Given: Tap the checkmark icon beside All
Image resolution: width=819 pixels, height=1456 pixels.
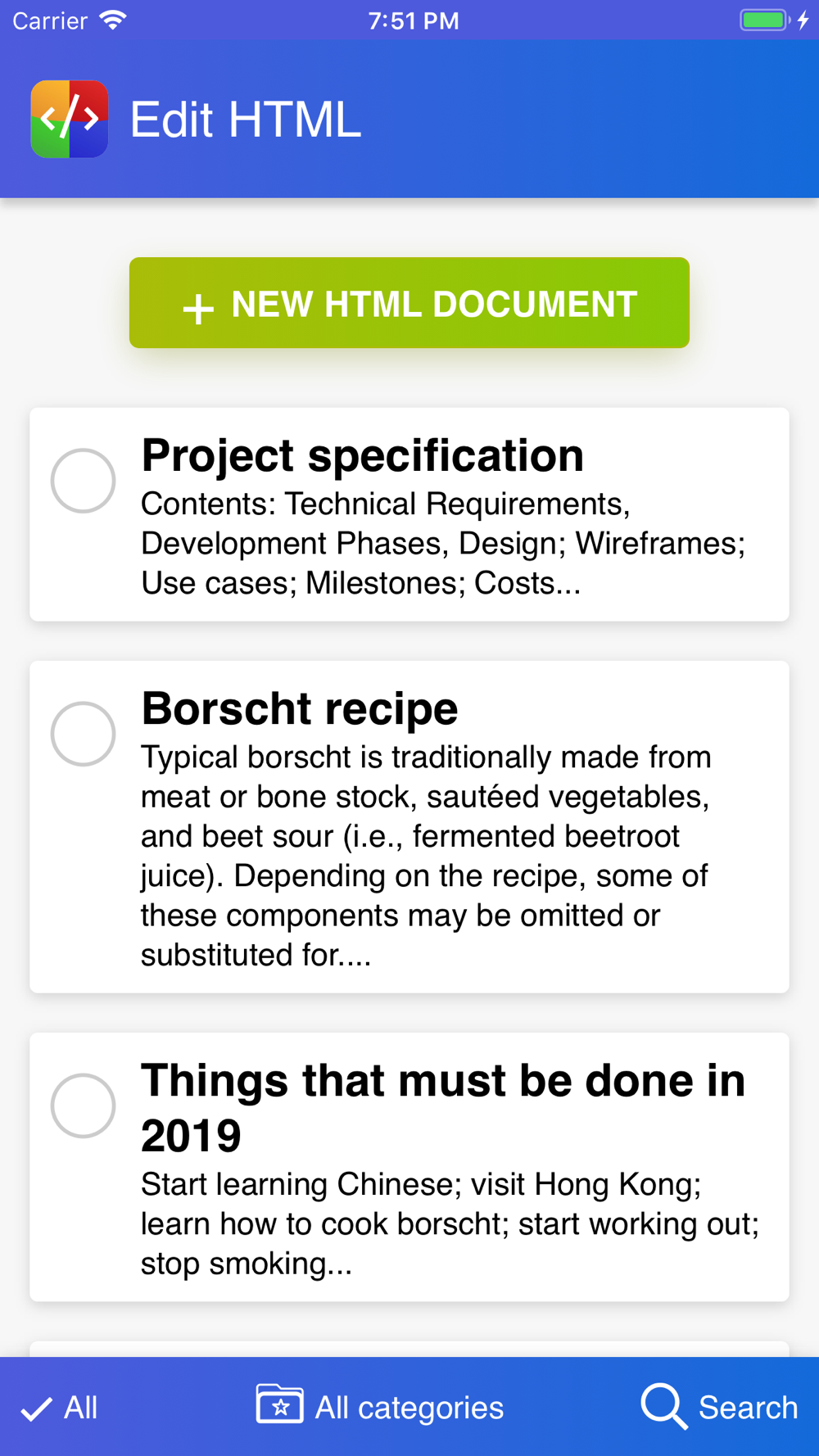Looking at the screenshot, I should 36,1409.
